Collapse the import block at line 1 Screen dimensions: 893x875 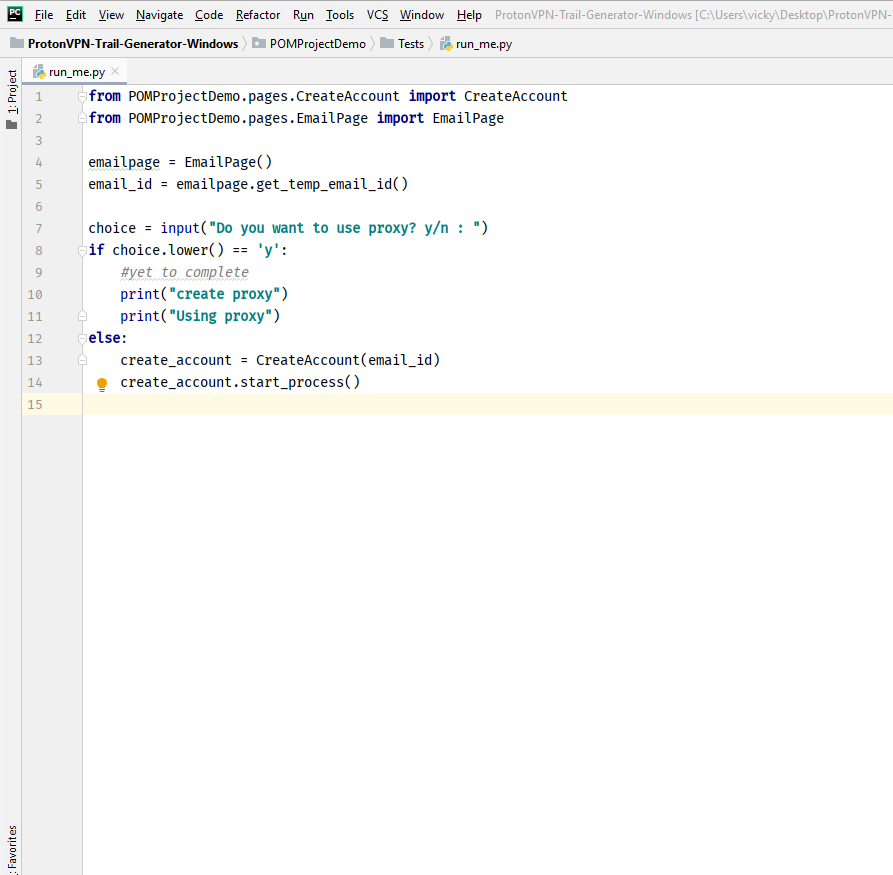point(83,96)
